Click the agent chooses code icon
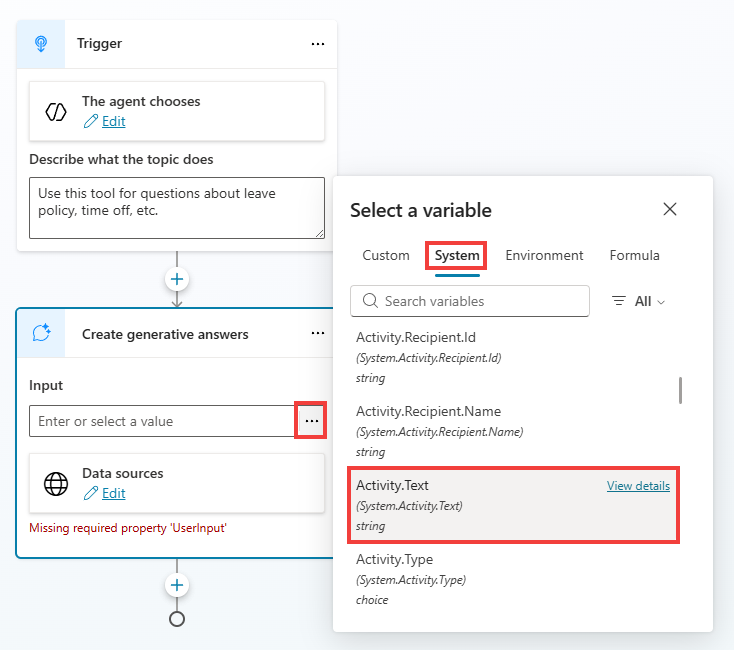734x650 pixels. [56, 111]
